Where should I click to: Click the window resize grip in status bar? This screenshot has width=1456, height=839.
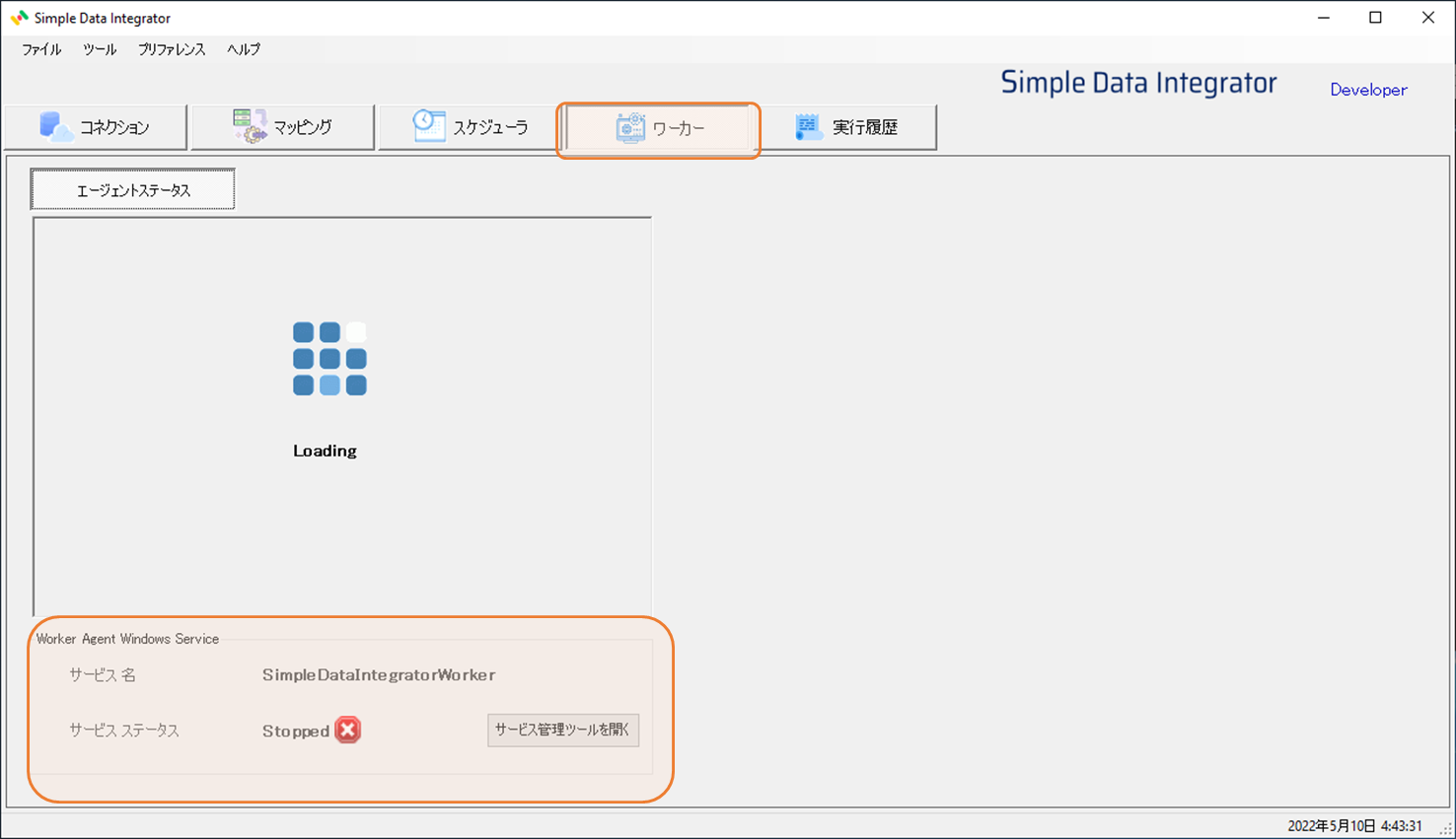click(1445, 829)
